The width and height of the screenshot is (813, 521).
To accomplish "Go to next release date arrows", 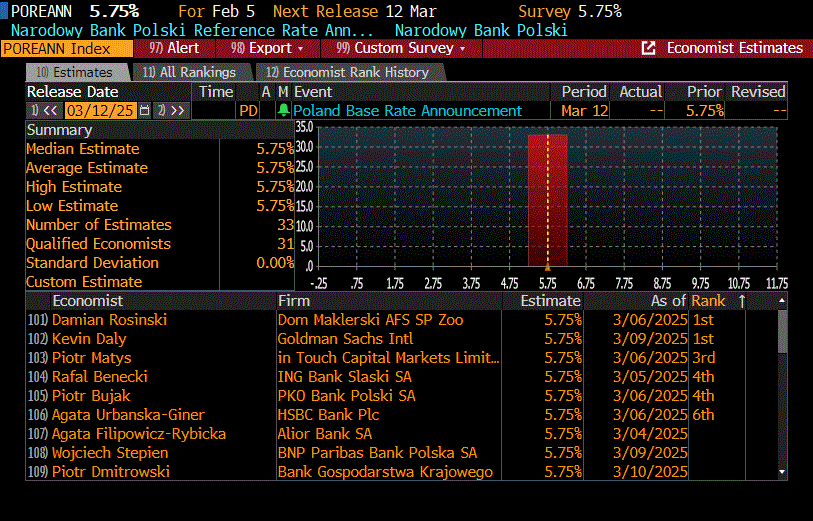I will [172, 110].
